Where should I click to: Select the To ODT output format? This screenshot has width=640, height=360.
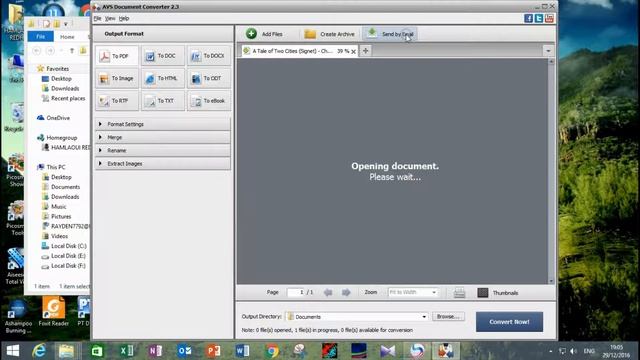pyautogui.click(x=209, y=78)
